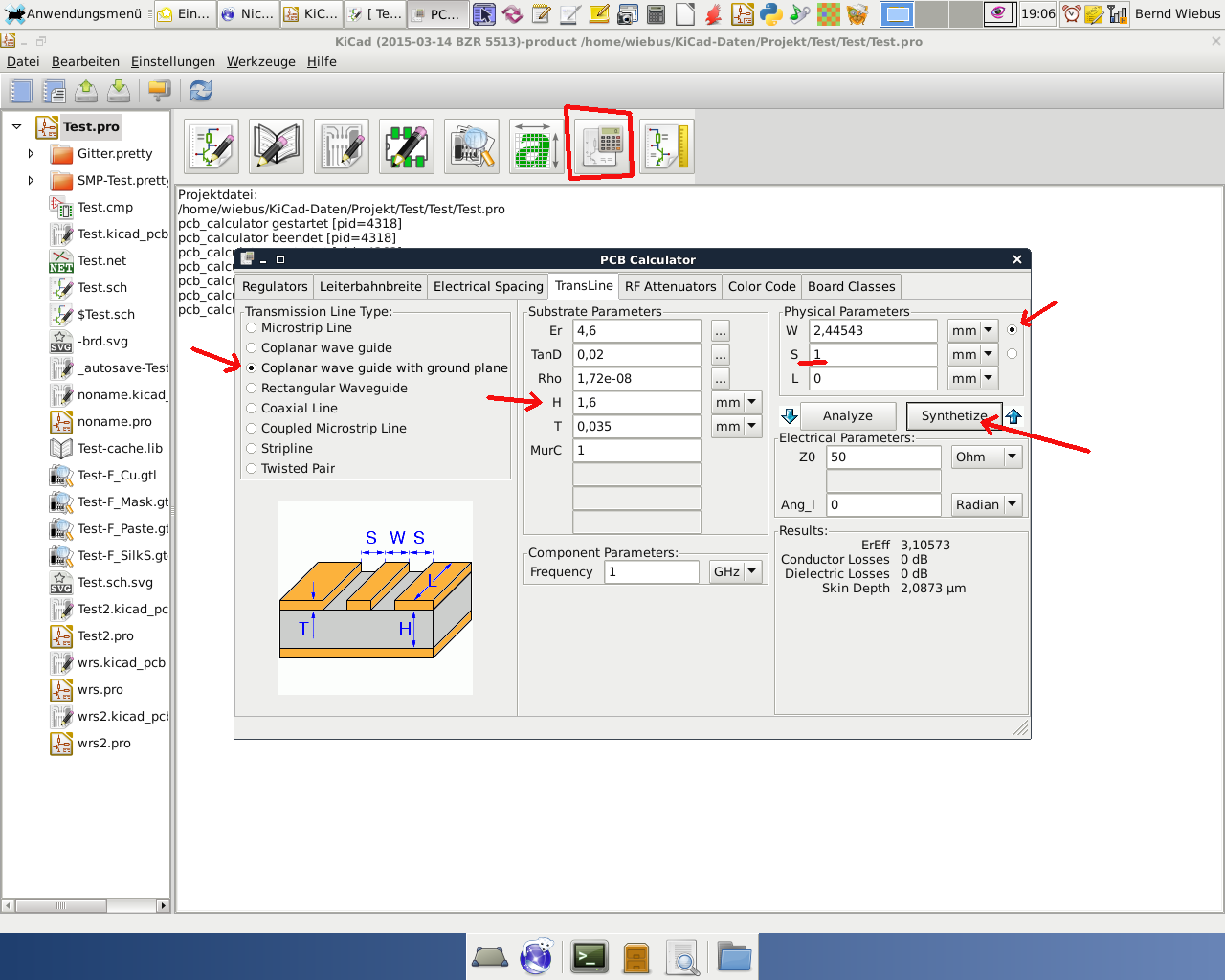This screenshot has width=1225, height=980.
Task: Open the Frequency GHz unit dropdown
Action: [735, 571]
